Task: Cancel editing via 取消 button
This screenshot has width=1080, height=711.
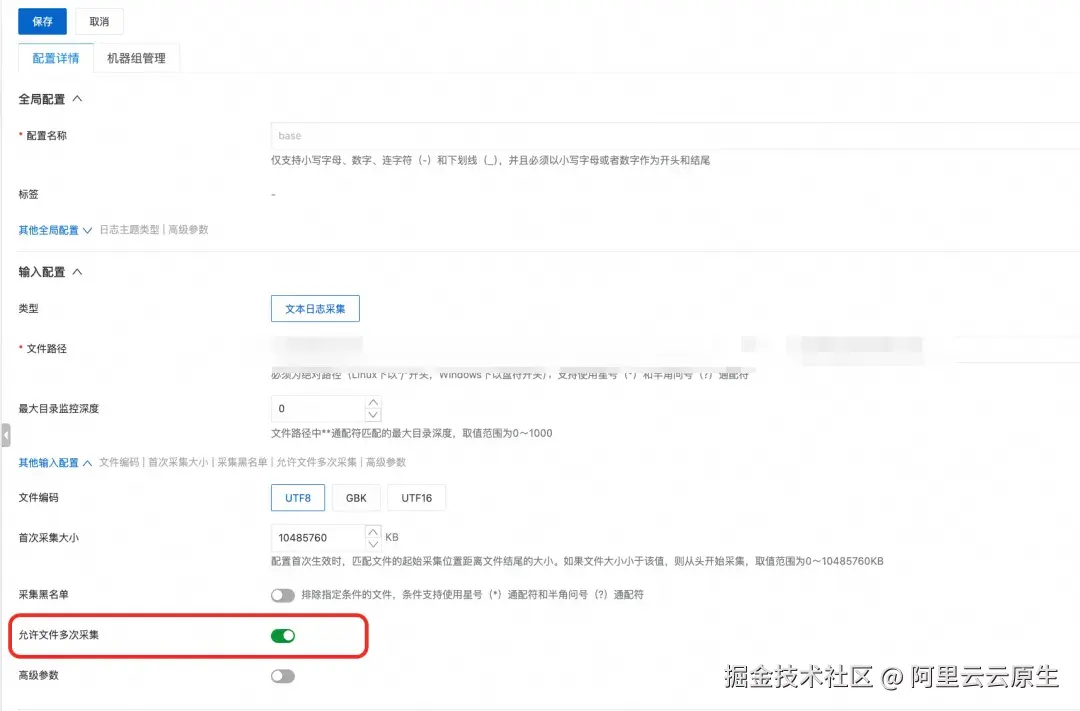Action: point(98,21)
